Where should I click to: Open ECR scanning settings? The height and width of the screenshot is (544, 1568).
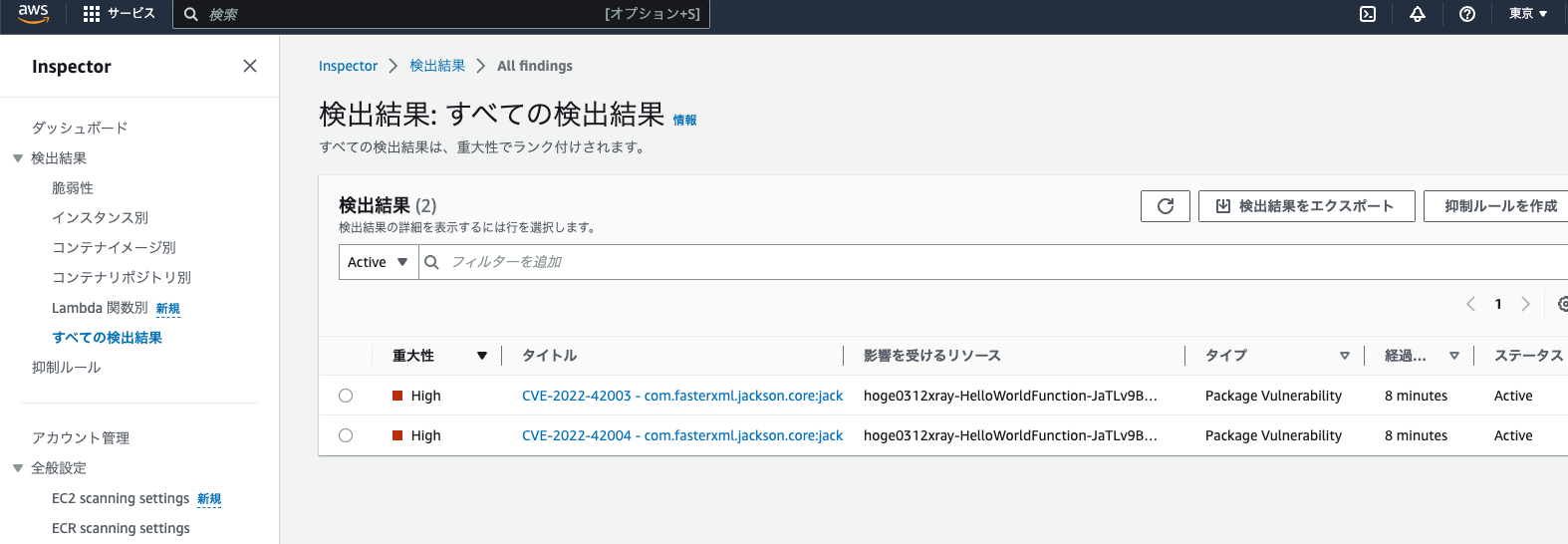121,528
